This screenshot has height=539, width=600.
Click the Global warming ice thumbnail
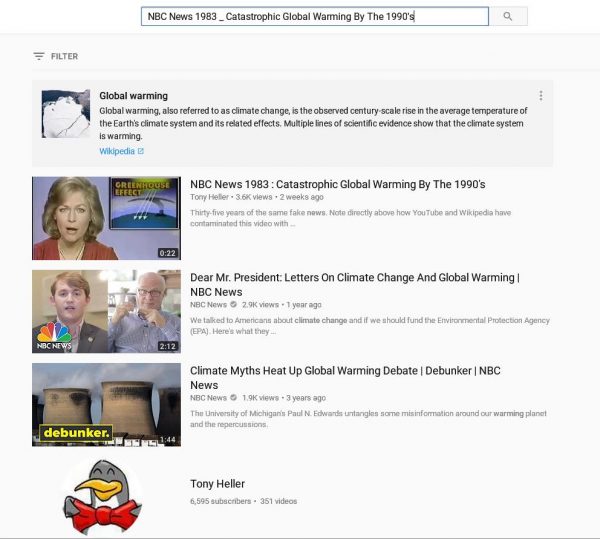[x=66, y=114]
